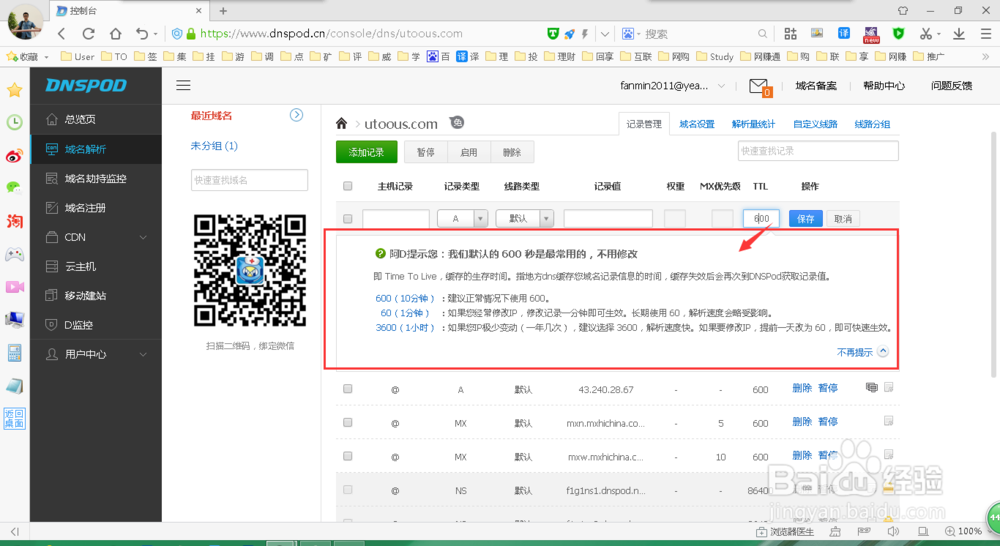Open the line type 默认 dropdown
This screenshot has height=546, width=1000.
tap(525, 219)
